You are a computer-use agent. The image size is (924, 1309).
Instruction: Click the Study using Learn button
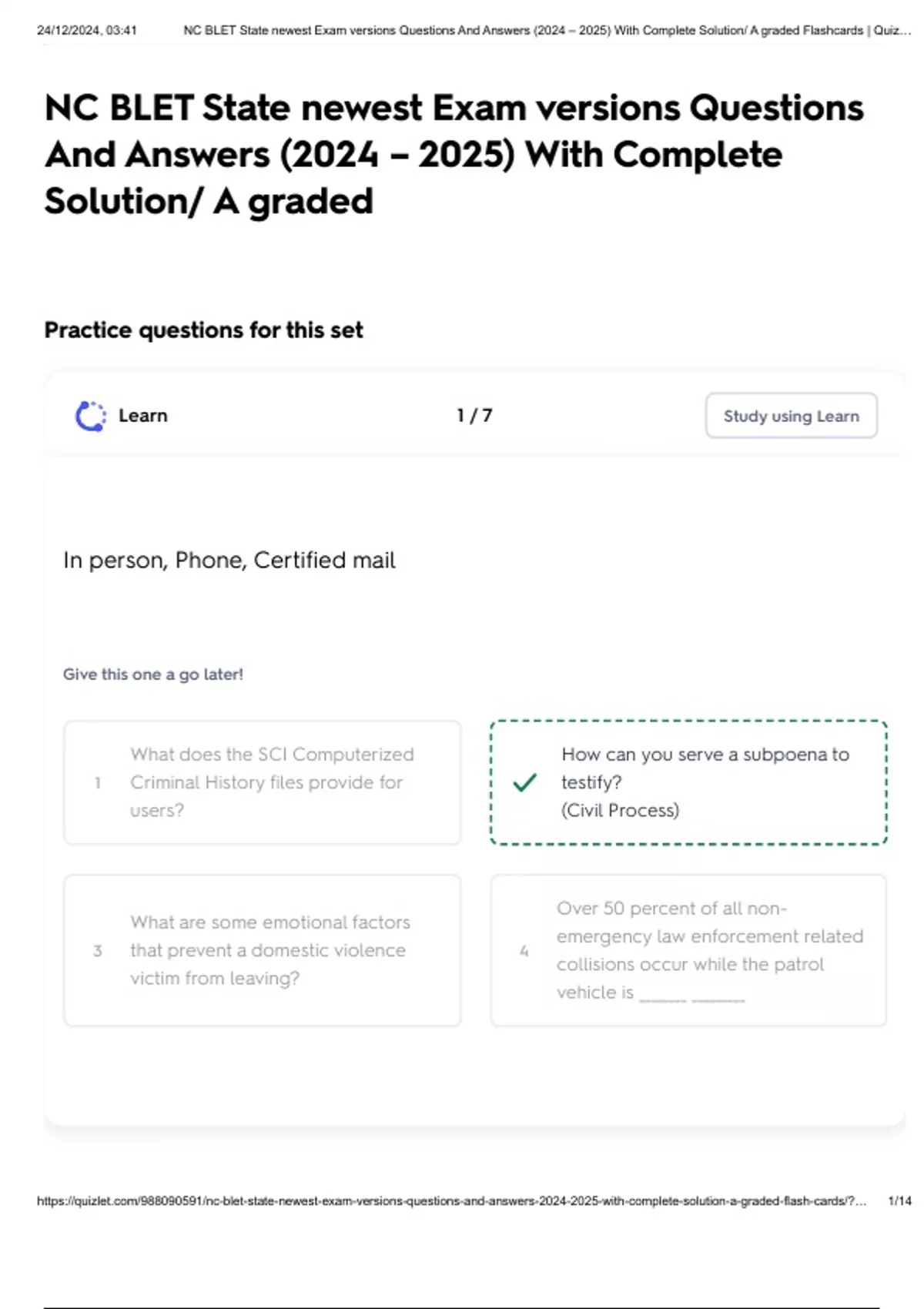pyautogui.click(x=792, y=416)
